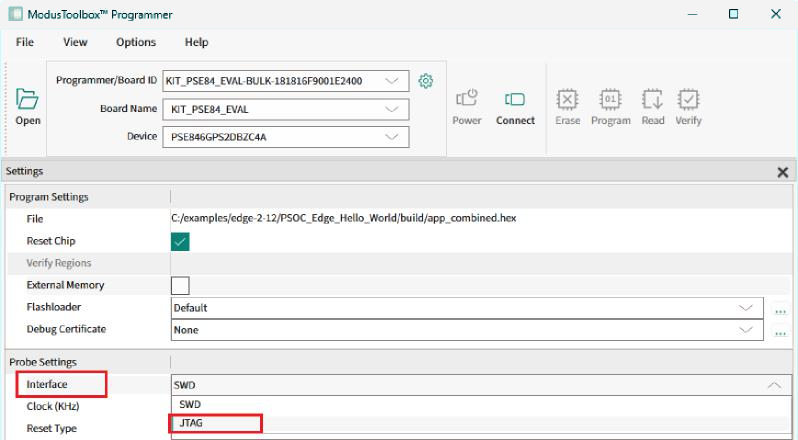Click the ModusToolbox Programmer title icon
The height and width of the screenshot is (440, 798).
point(15,14)
